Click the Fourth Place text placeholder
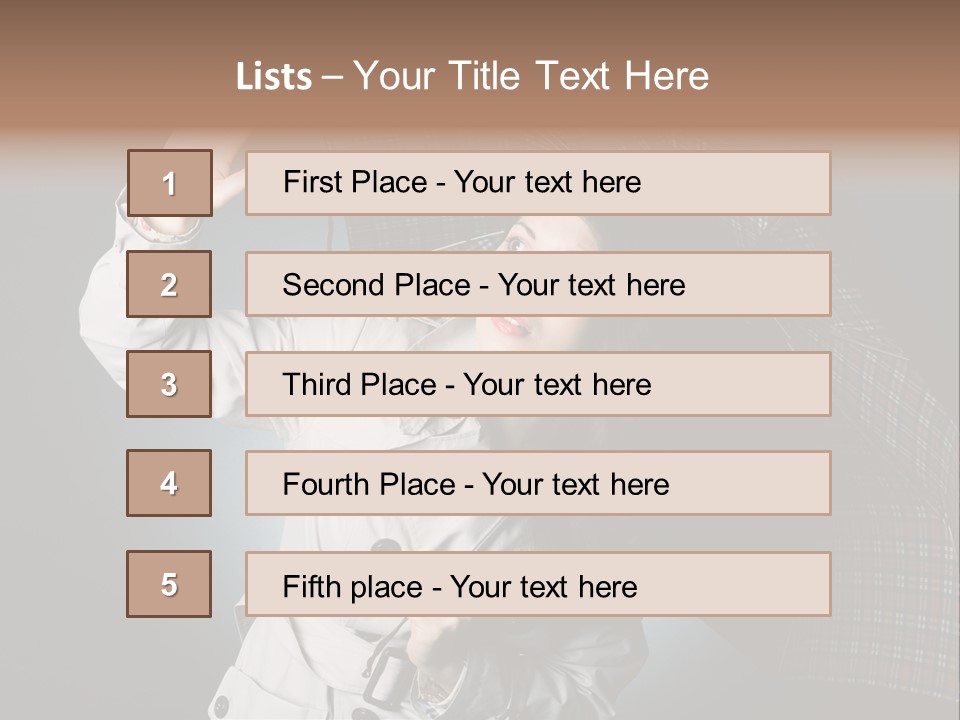The width and height of the screenshot is (960, 720). pyautogui.click(x=538, y=483)
